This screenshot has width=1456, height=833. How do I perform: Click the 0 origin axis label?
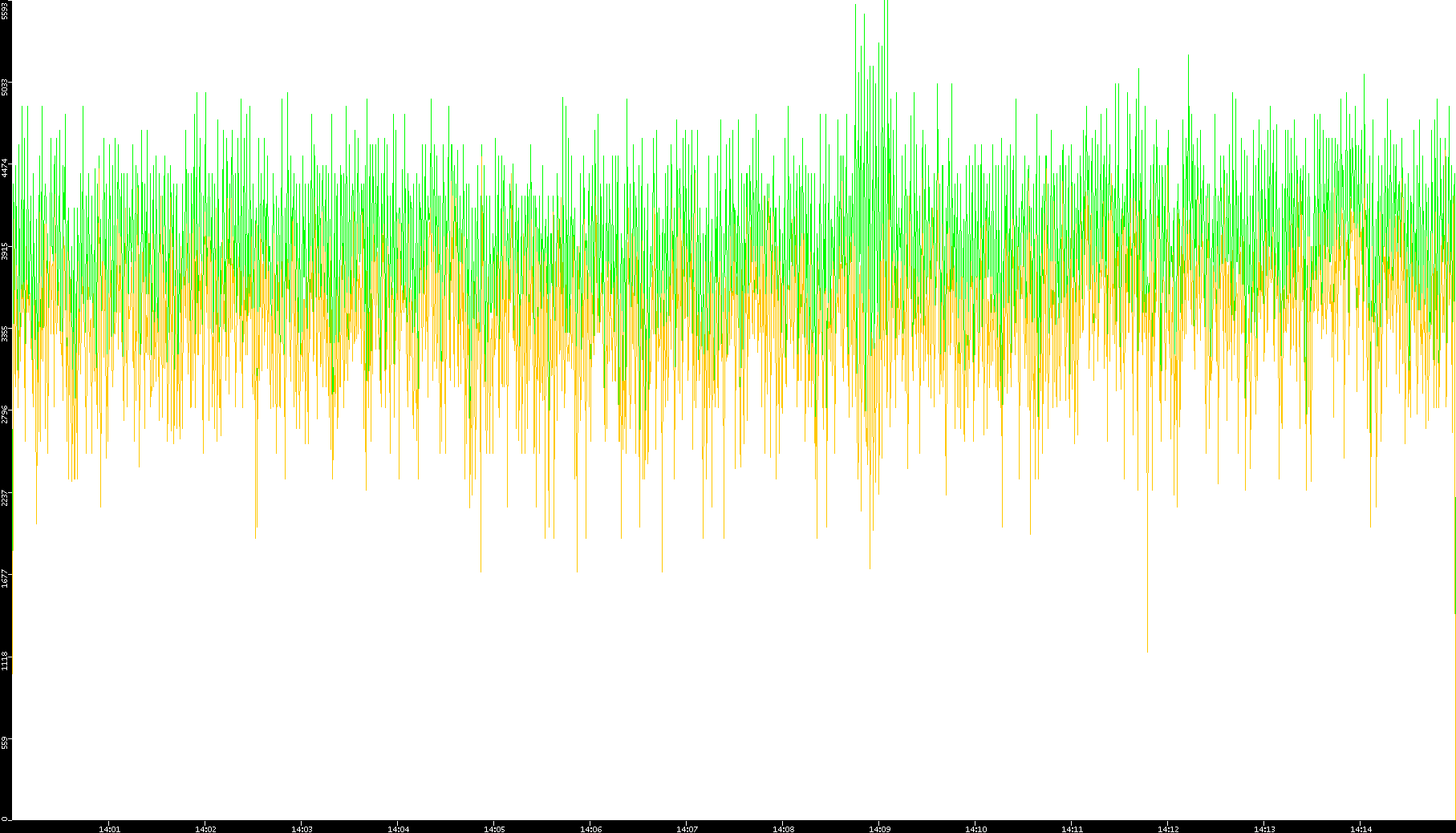click(x=5, y=819)
